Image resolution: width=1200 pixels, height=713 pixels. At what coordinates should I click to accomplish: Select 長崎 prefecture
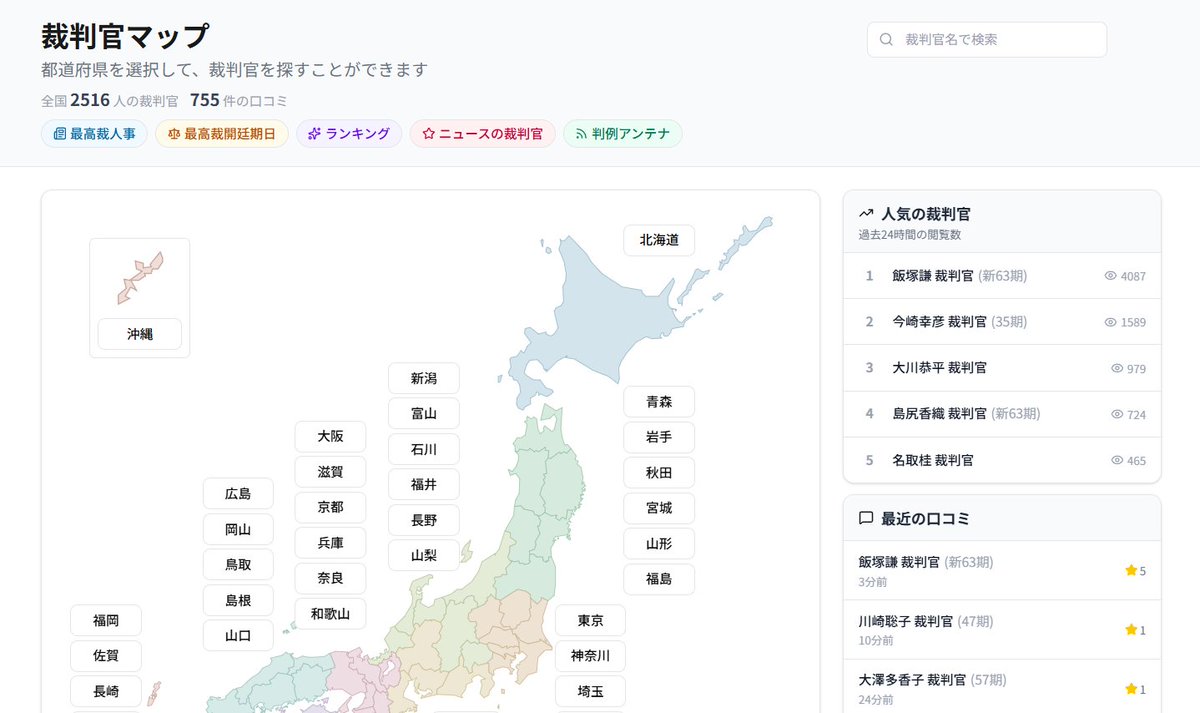[x=106, y=691]
